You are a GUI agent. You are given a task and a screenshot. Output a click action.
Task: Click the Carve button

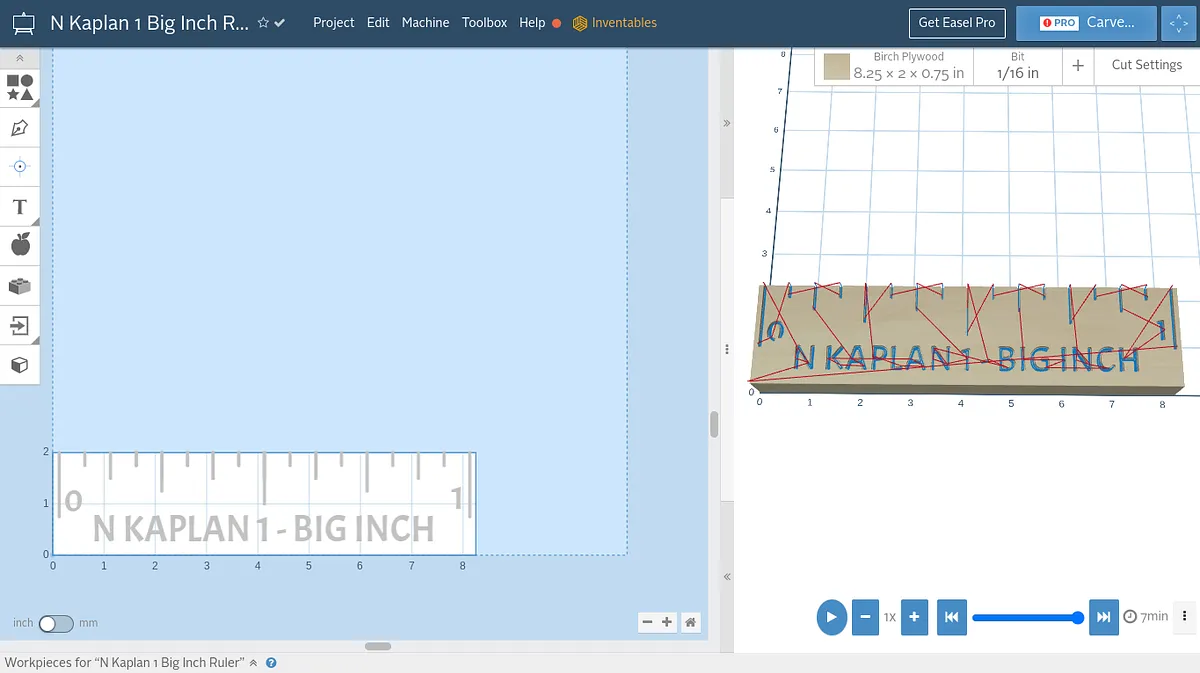click(1086, 22)
